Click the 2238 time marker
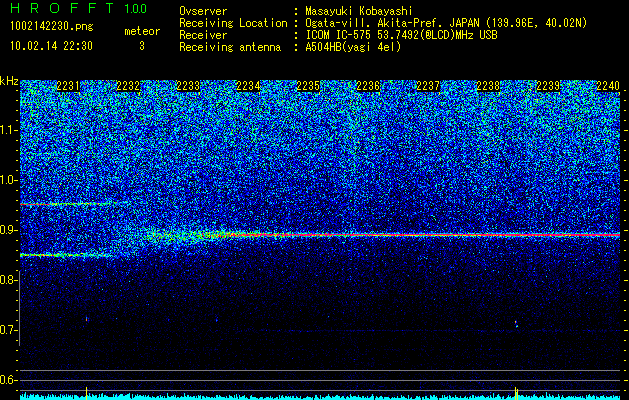 [488, 86]
